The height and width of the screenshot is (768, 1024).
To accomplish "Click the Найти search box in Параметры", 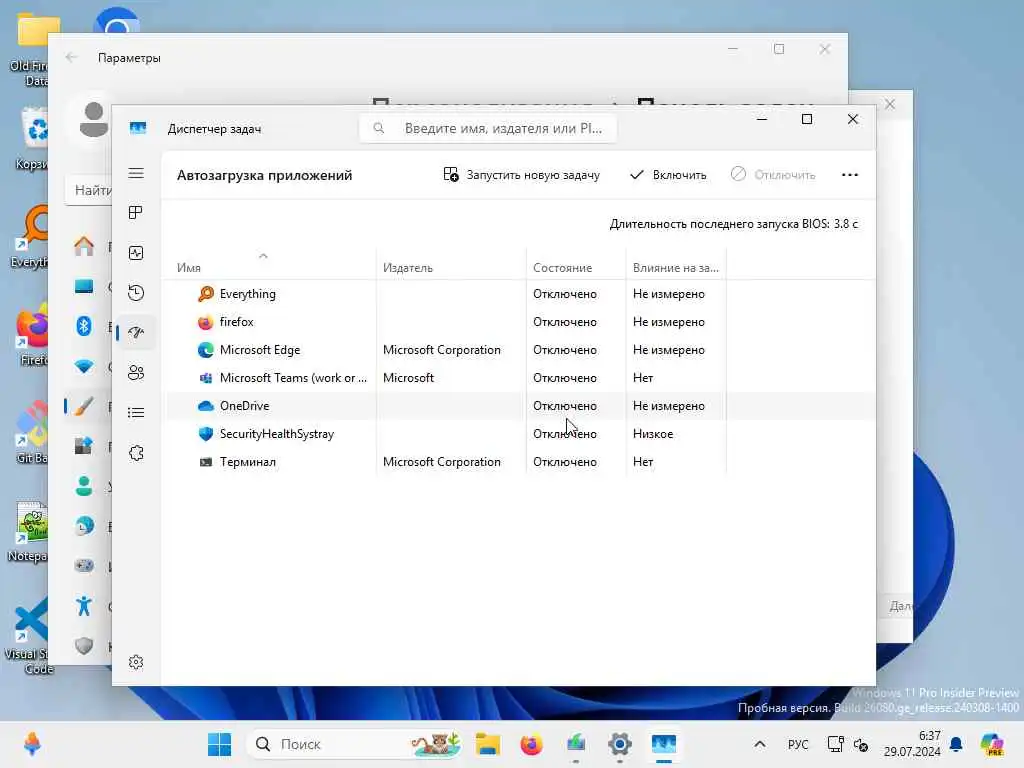I will tap(89, 191).
